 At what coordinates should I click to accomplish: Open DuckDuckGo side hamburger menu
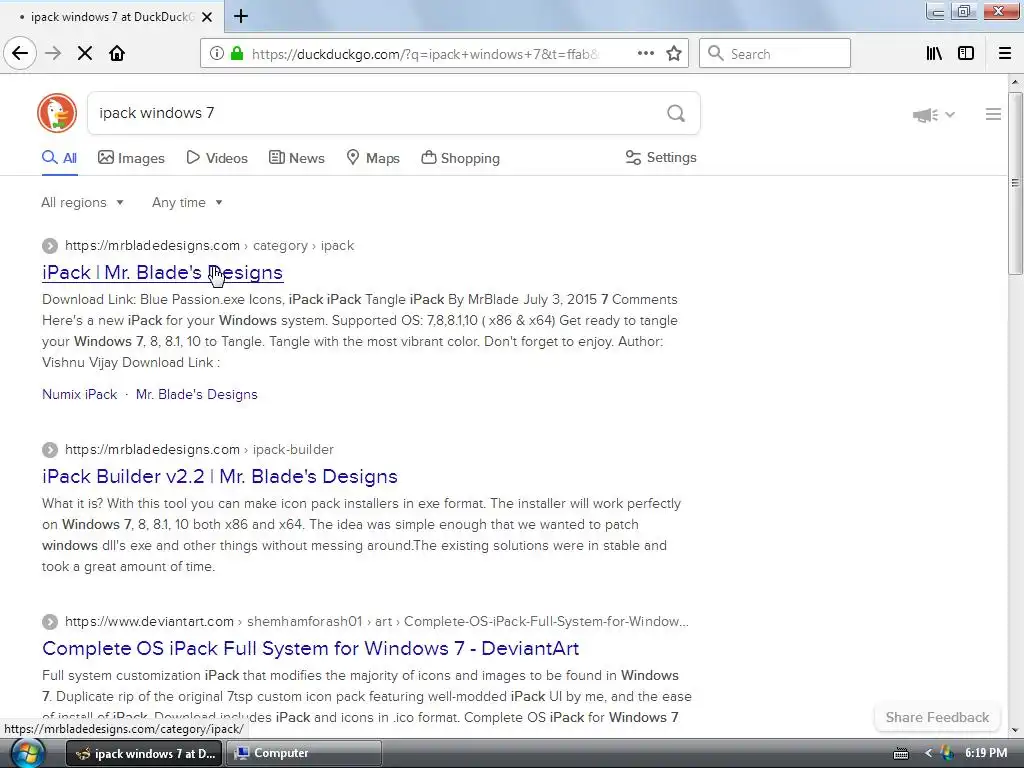[x=993, y=114]
